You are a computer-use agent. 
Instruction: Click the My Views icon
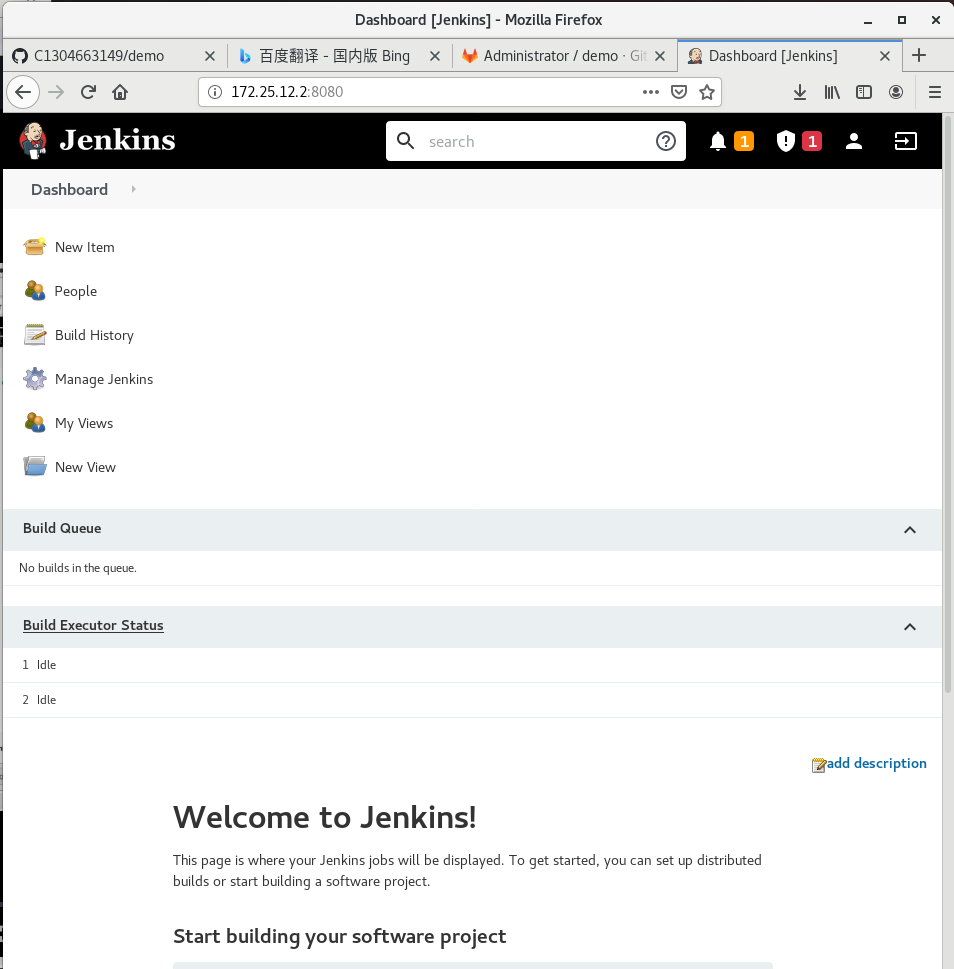point(35,423)
